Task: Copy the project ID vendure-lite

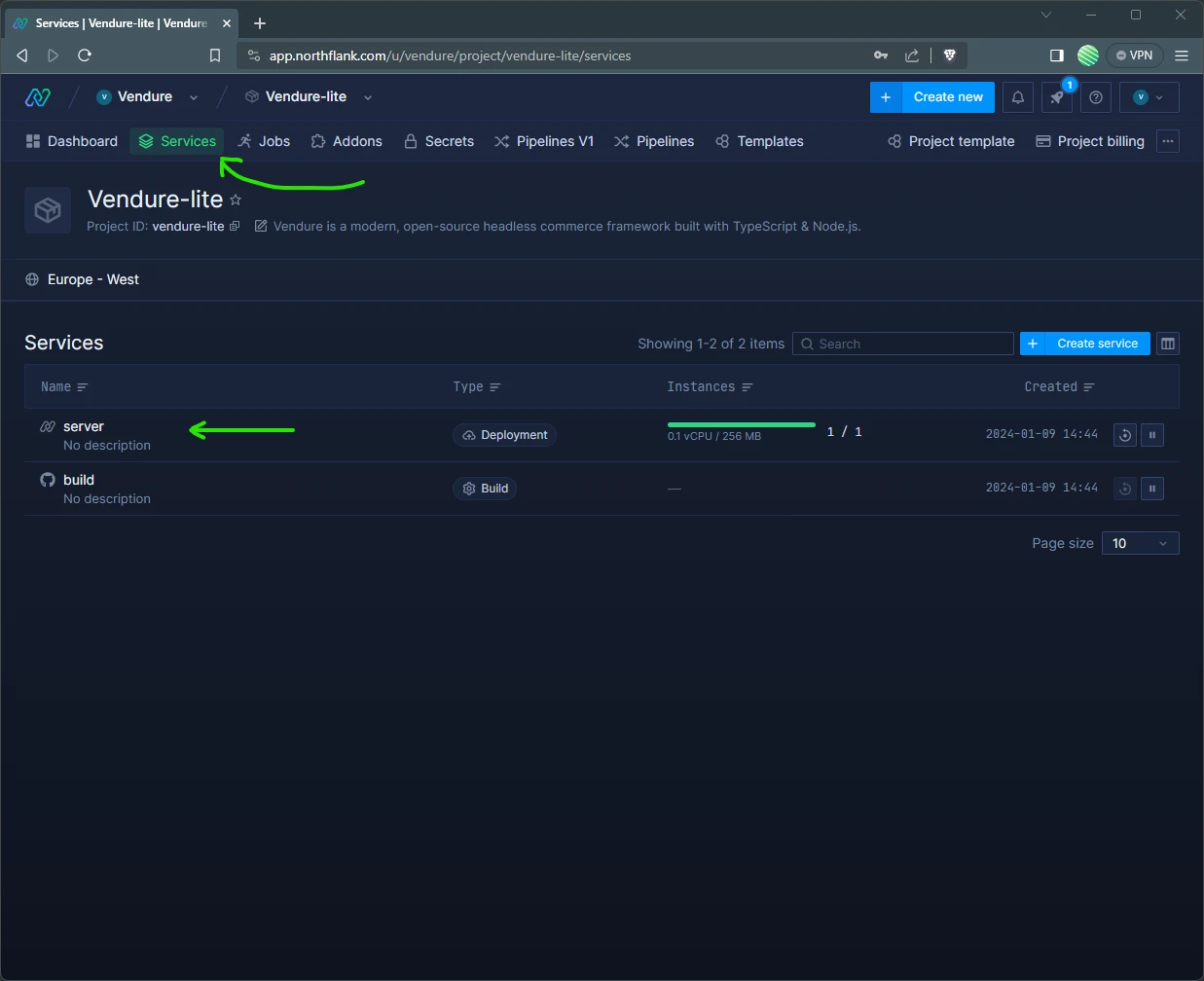Action: 235,227
